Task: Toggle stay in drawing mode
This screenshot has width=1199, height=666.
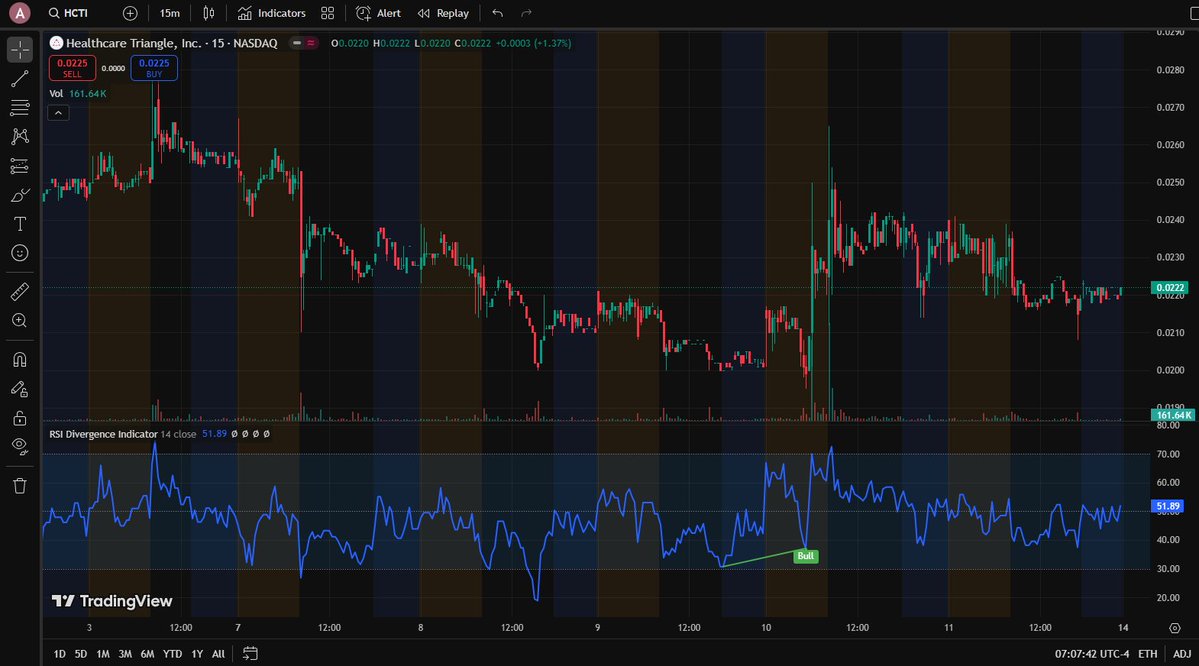Action: click(20, 389)
